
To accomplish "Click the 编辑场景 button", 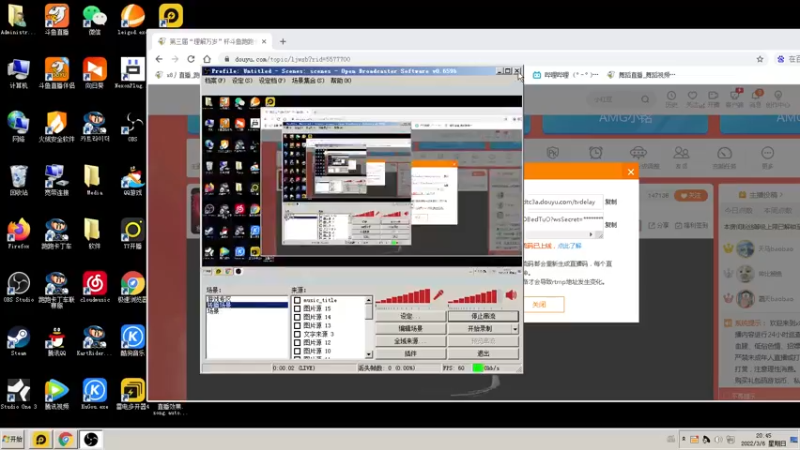I will coord(410,329).
